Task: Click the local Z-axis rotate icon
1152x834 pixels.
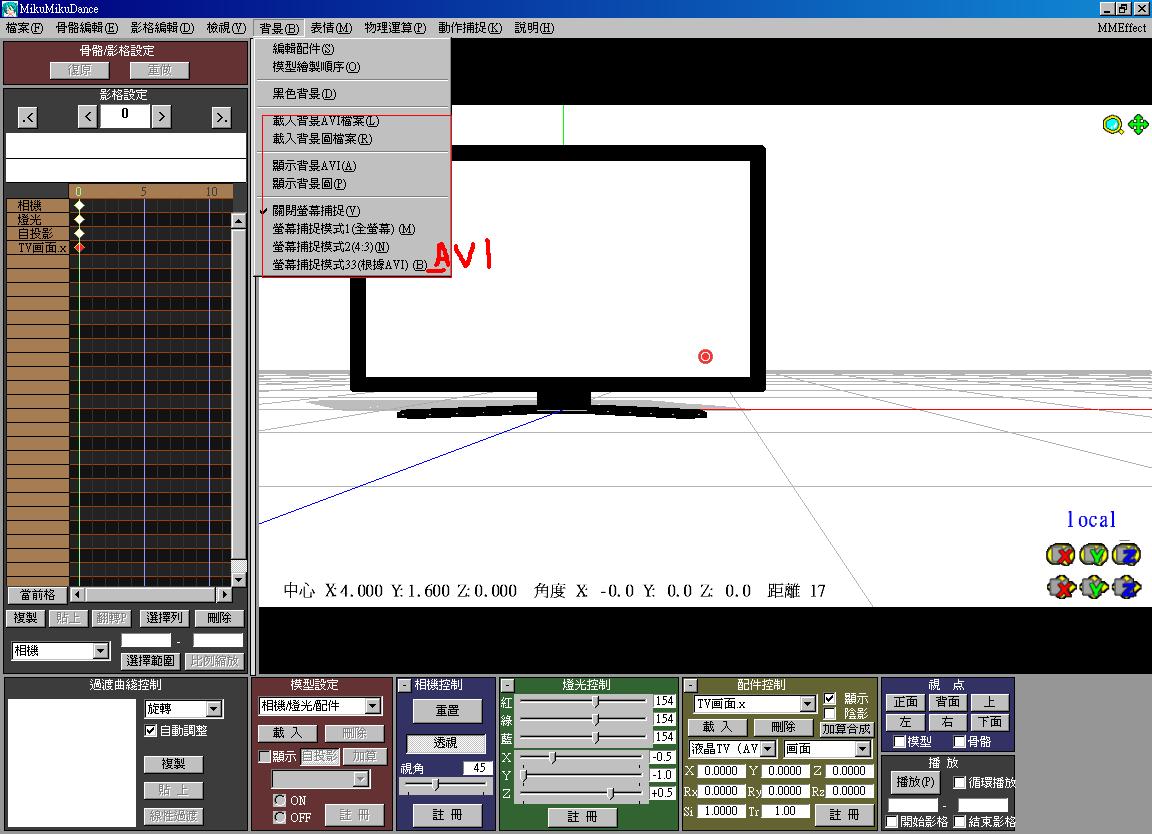Action: [x=1126, y=554]
